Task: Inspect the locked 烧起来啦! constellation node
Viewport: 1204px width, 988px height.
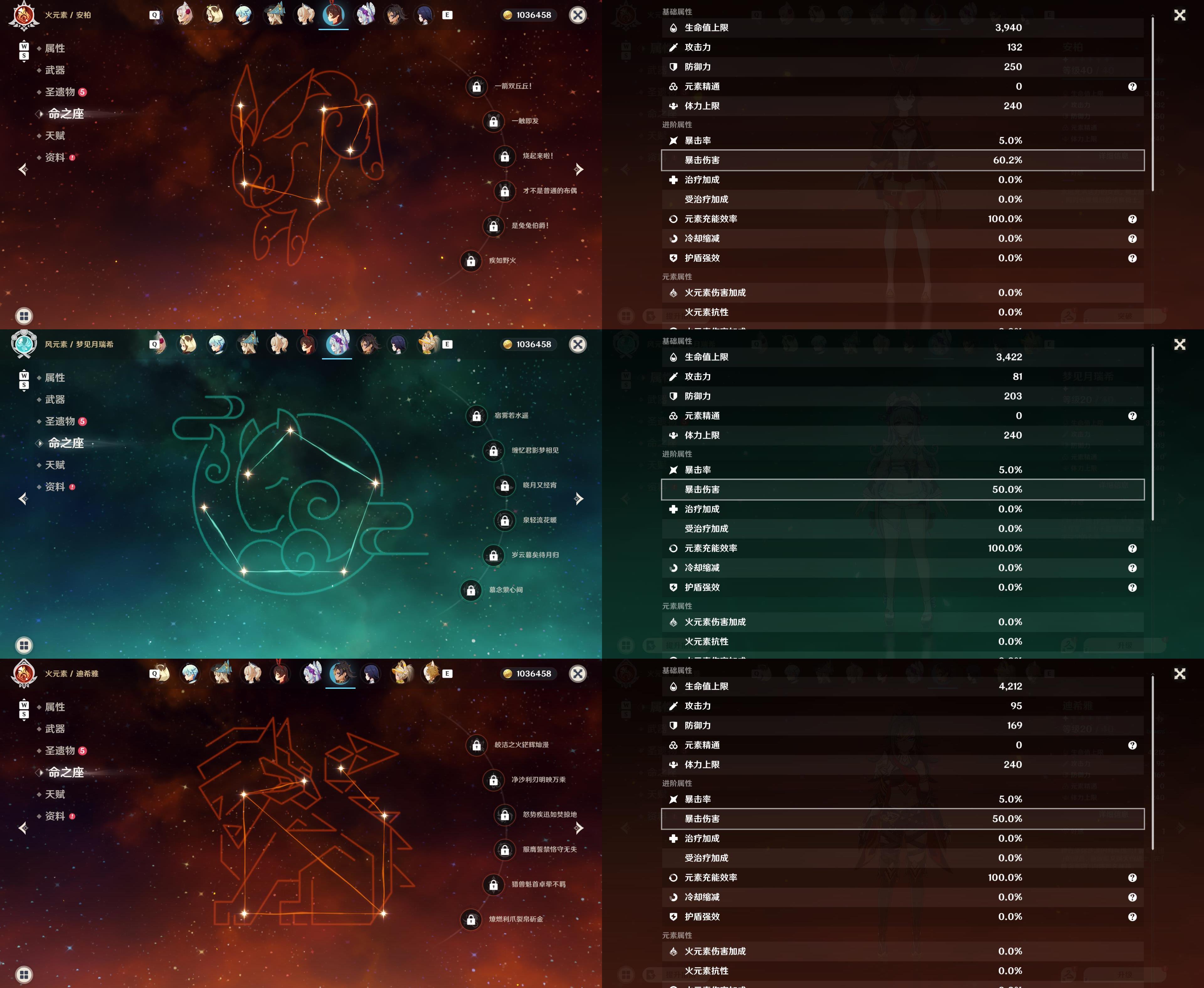Action: point(505,156)
